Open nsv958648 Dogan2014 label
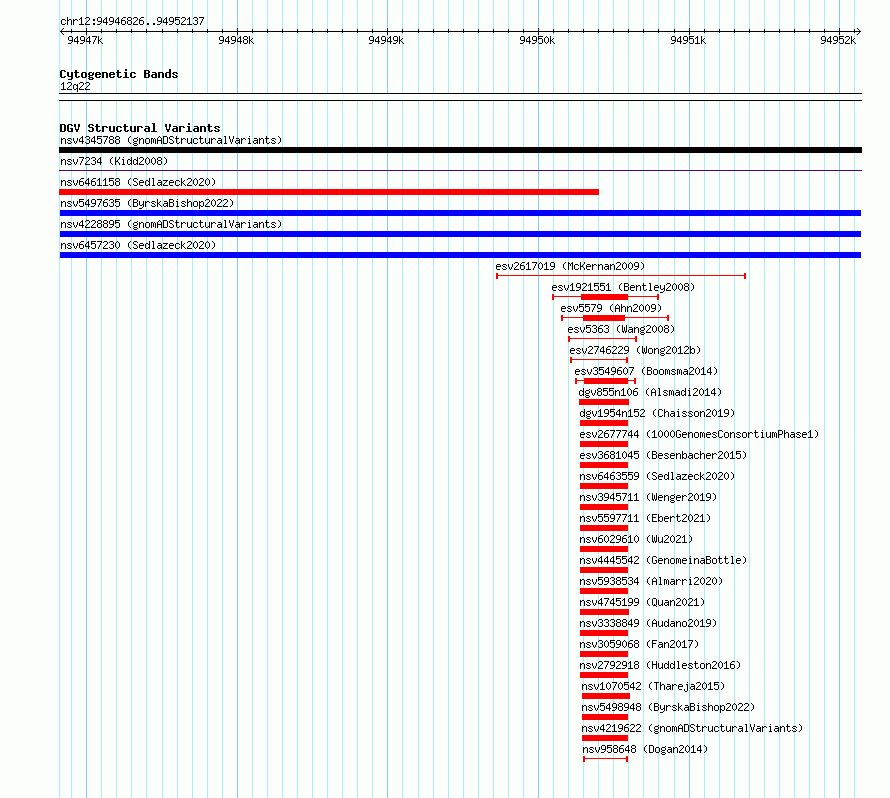The height and width of the screenshot is (798, 890). [645, 749]
